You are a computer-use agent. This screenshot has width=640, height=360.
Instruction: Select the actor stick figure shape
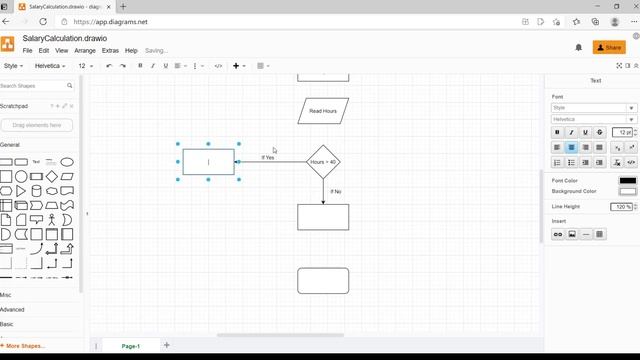(x=52, y=220)
